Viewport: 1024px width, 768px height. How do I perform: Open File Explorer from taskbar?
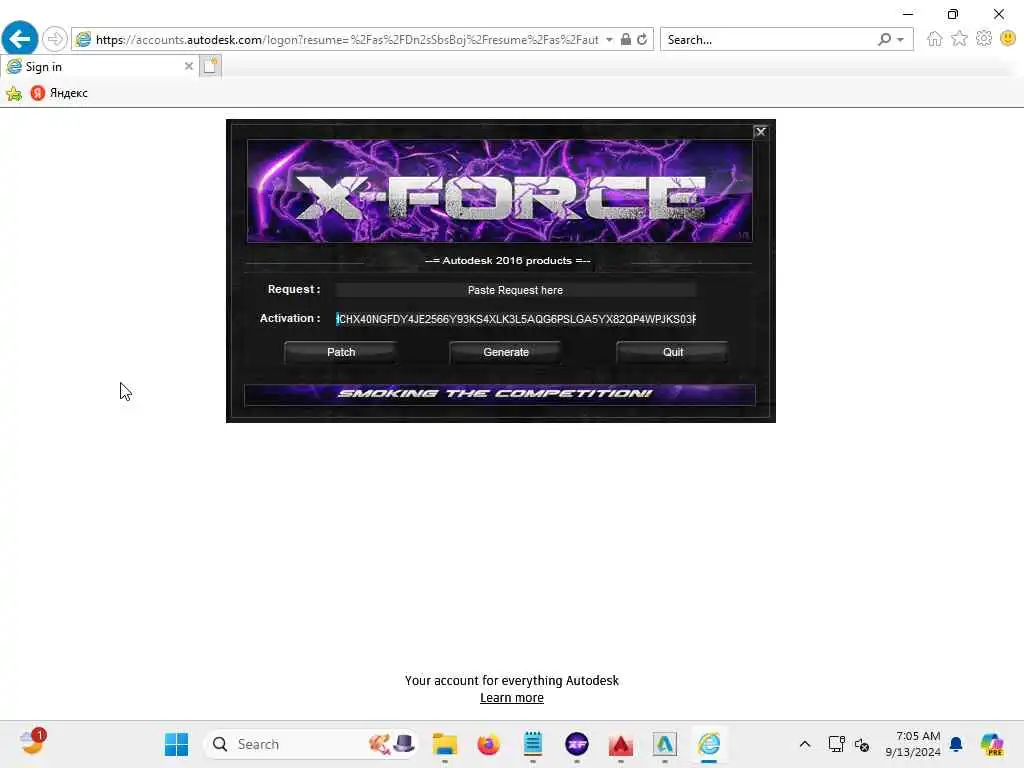pyautogui.click(x=445, y=744)
